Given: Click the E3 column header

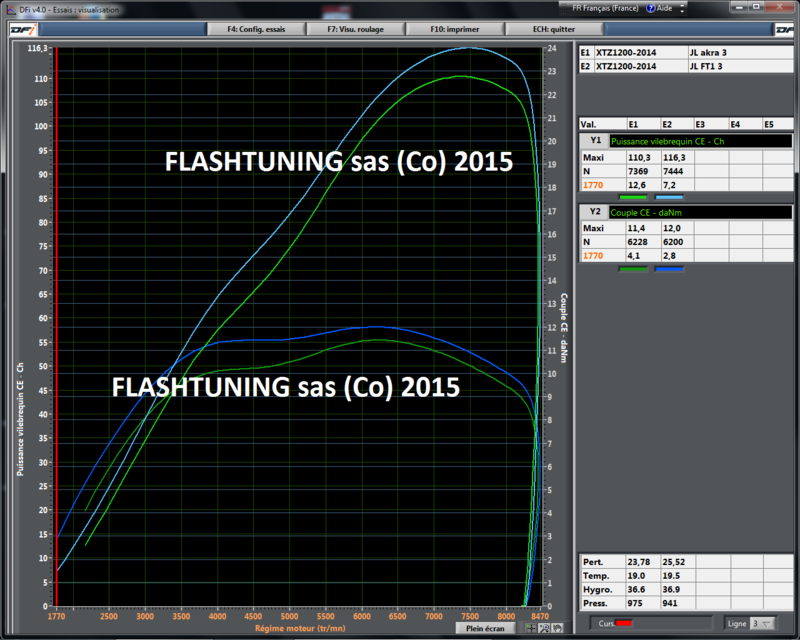Looking at the screenshot, I should (711, 124).
